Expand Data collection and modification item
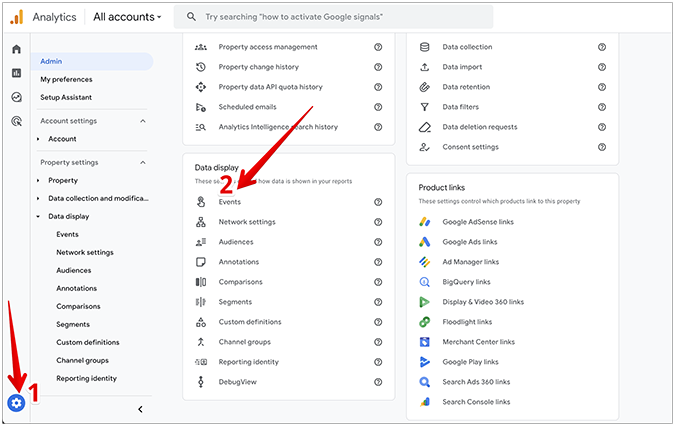Screen dimensions: 675x426 38,199
